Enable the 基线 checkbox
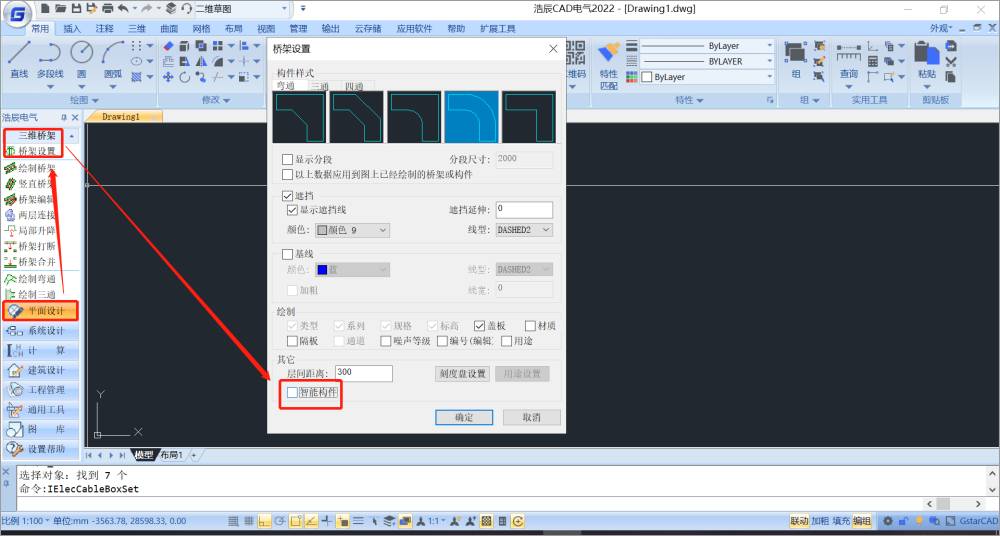The height and width of the screenshot is (536, 1000). coord(287,254)
